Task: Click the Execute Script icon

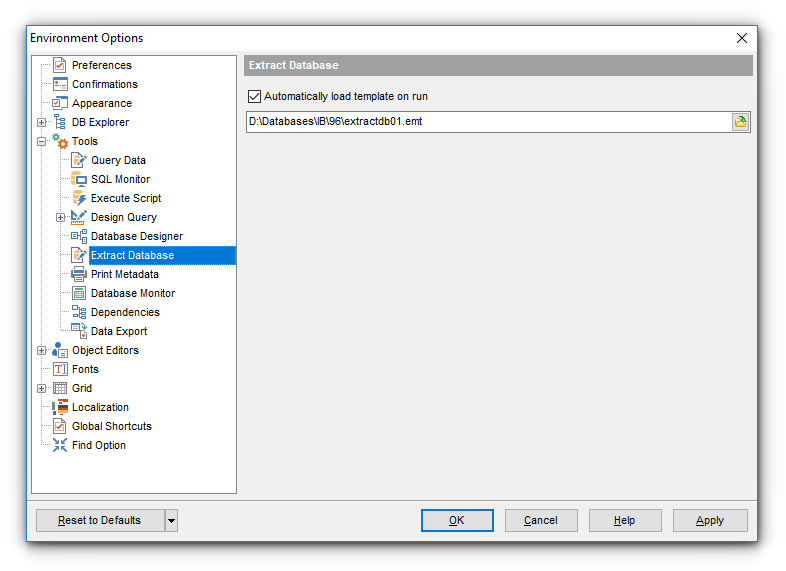Action: [x=79, y=198]
